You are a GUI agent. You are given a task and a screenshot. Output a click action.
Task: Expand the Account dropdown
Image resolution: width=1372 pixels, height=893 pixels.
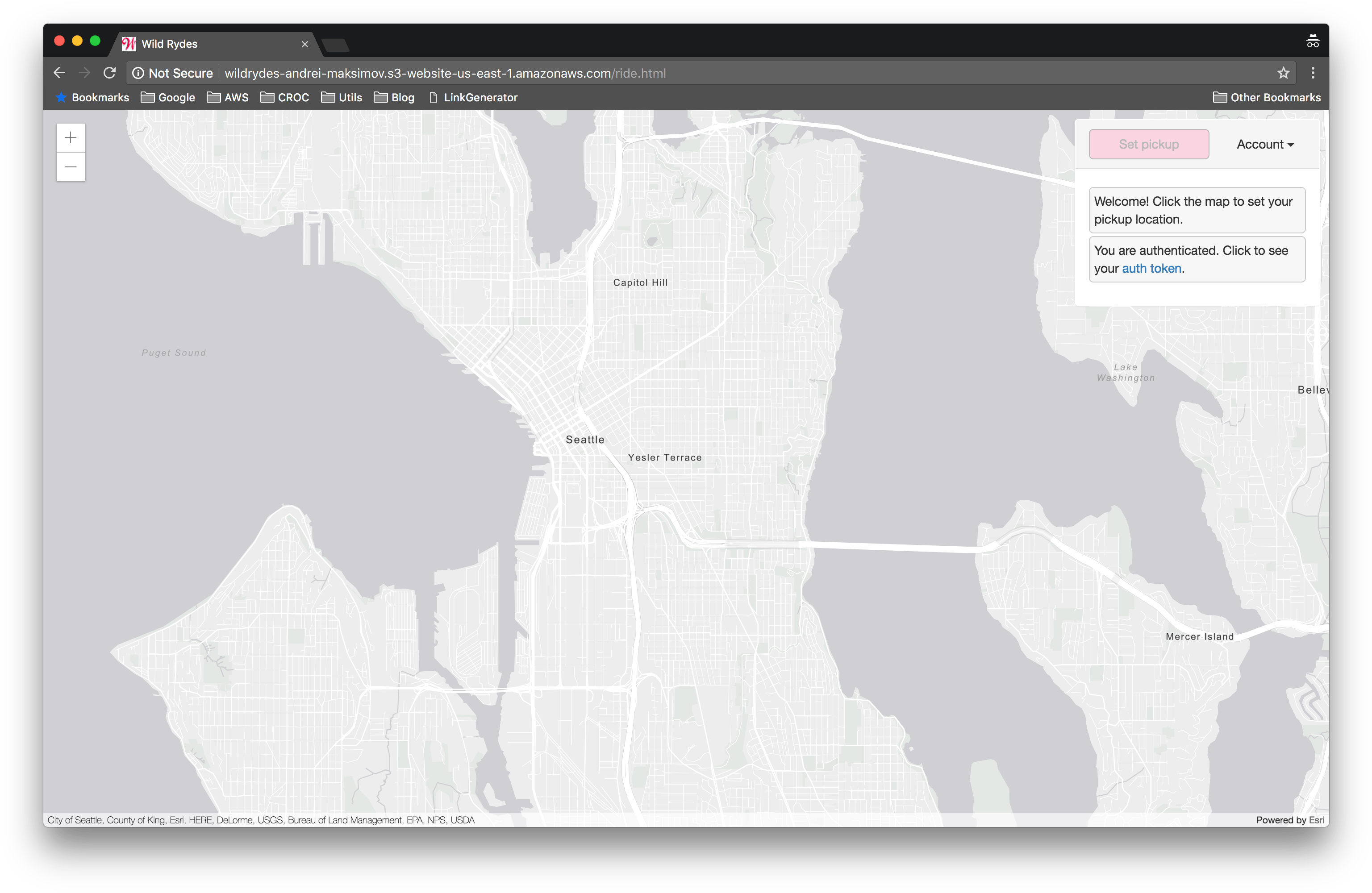click(x=1265, y=145)
